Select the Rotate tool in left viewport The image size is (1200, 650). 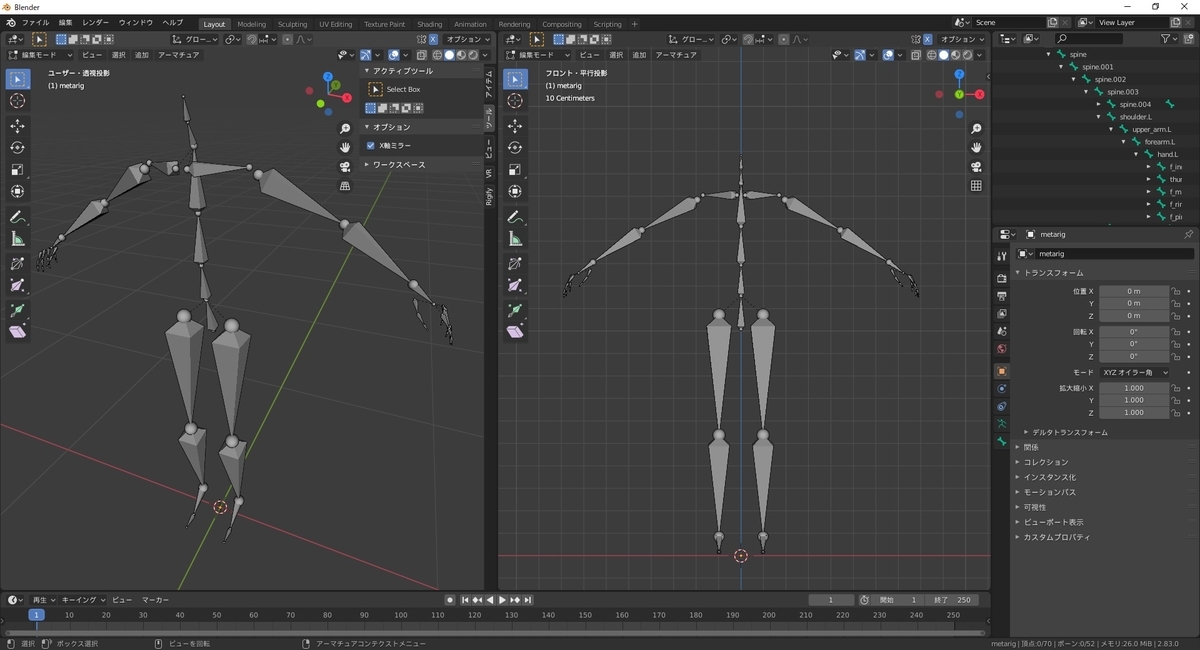click(x=18, y=147)
